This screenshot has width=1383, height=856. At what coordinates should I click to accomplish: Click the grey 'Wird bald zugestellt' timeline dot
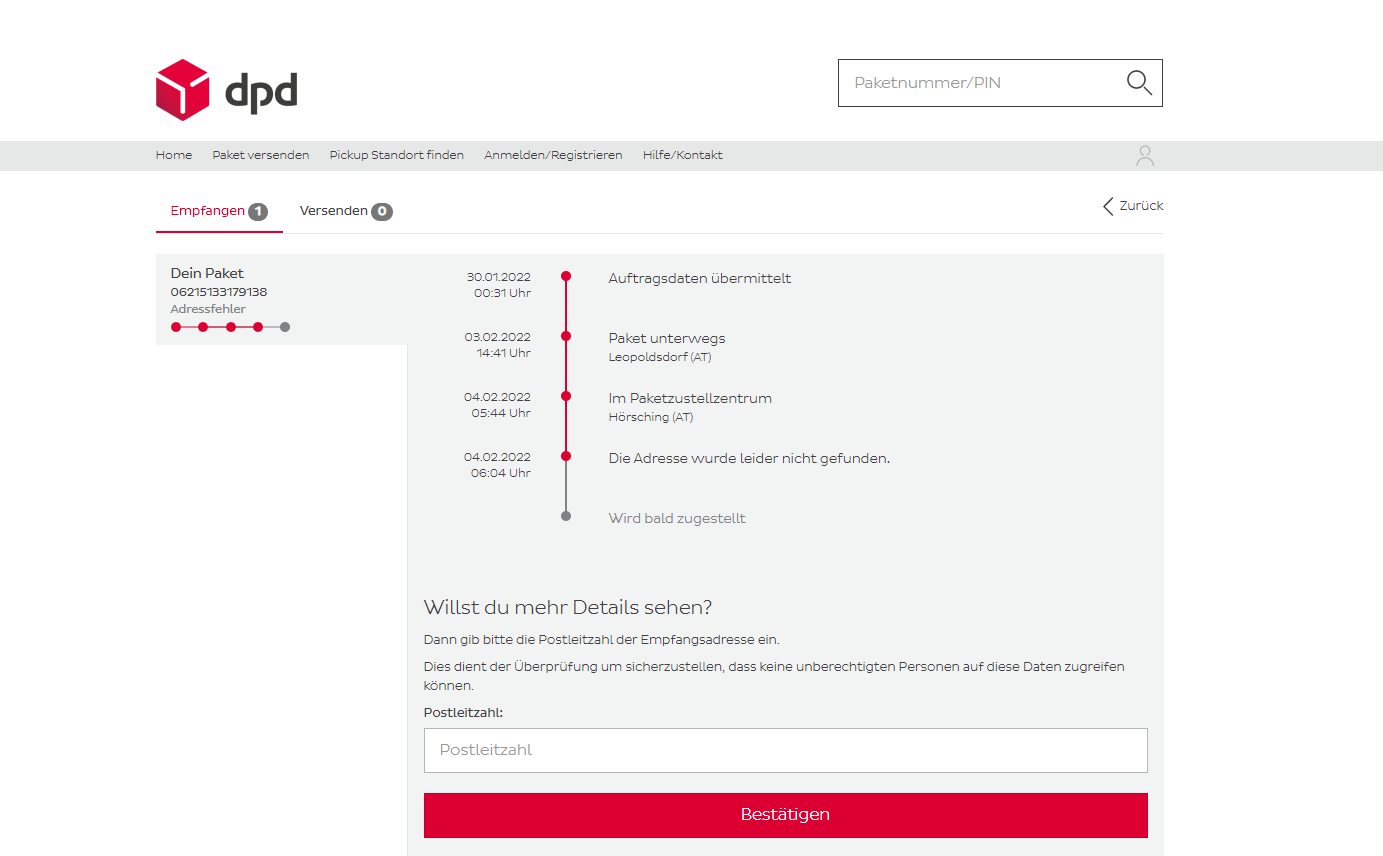[x=566, y=516]
